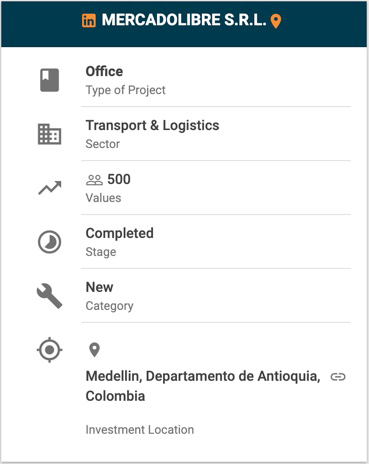
Task: Click the 500 jobs value
Action: pyautogui.click(x=119, y=179)
